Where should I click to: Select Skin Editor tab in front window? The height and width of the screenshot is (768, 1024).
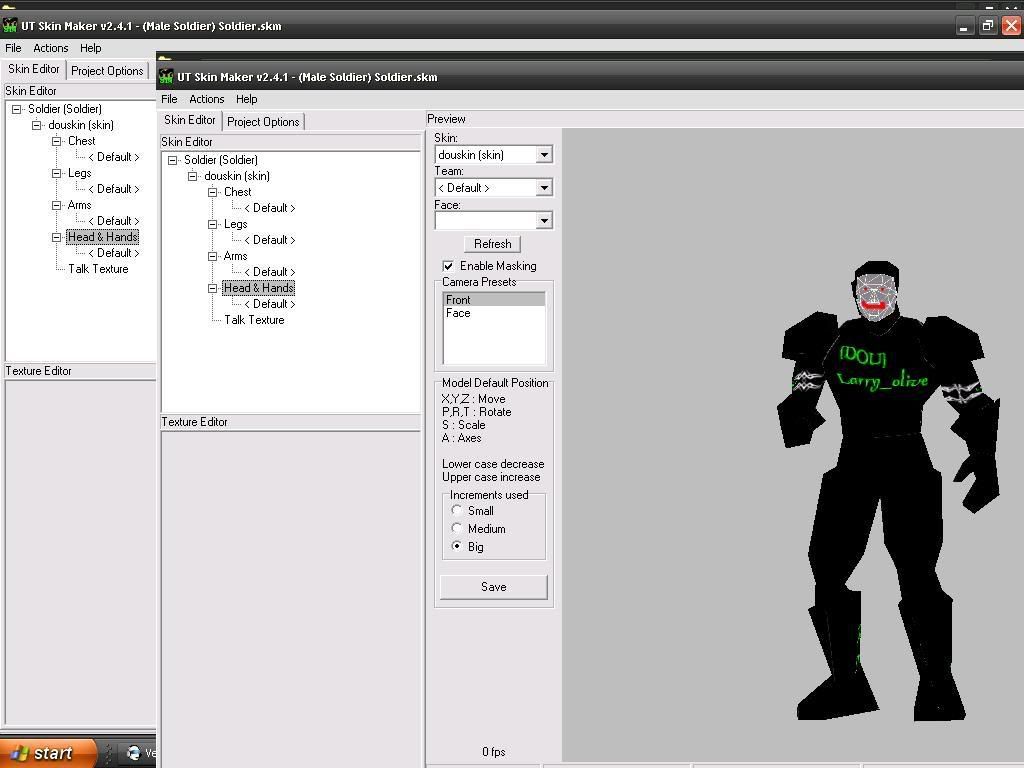click(189, 120)
